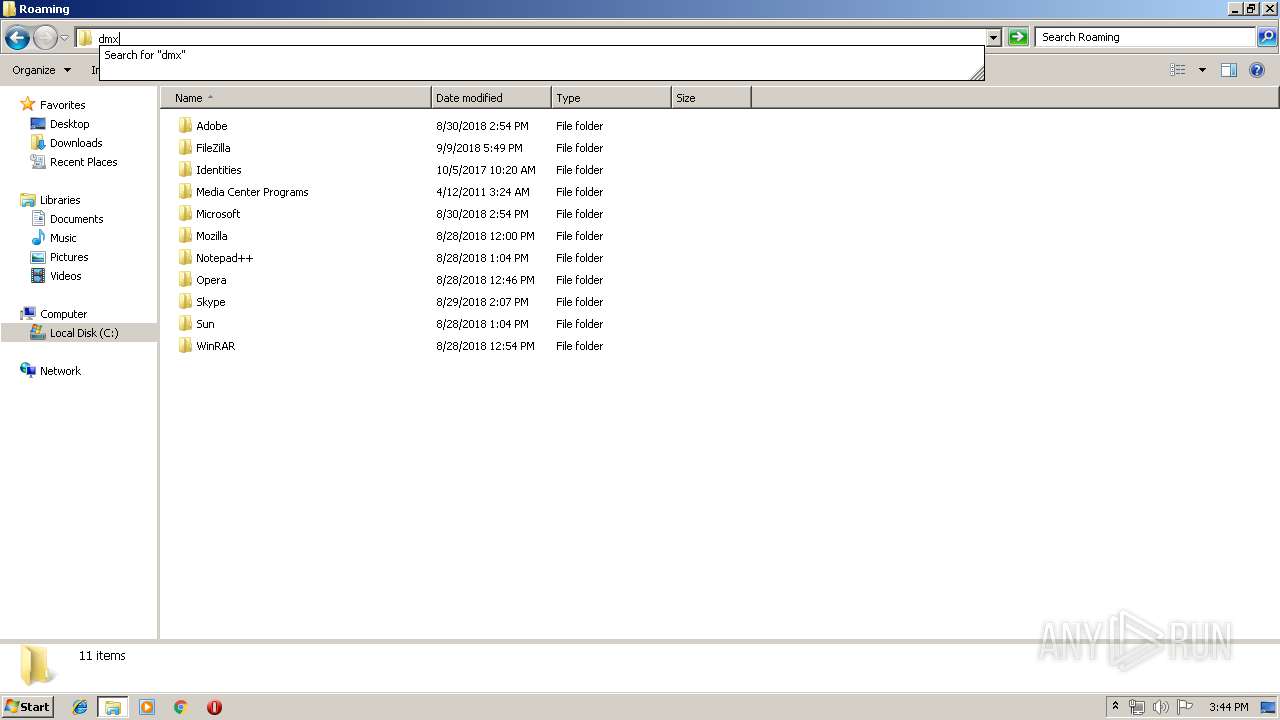Click the Start button
Screen dimensions: 1280x720
pyautogui.click(x=27, y=707)
